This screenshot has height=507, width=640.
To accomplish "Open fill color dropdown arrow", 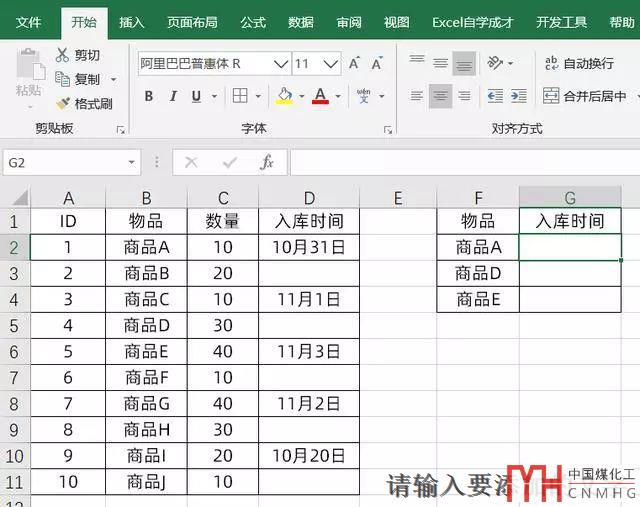I will (302, 96).
